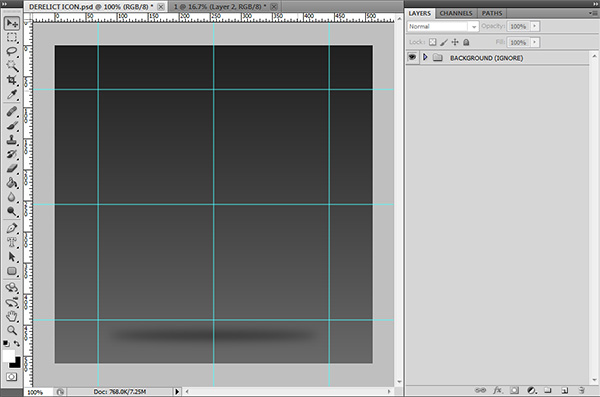Toggle lock transparent pixels
600x397 pixels.
(x=432, y=42)
